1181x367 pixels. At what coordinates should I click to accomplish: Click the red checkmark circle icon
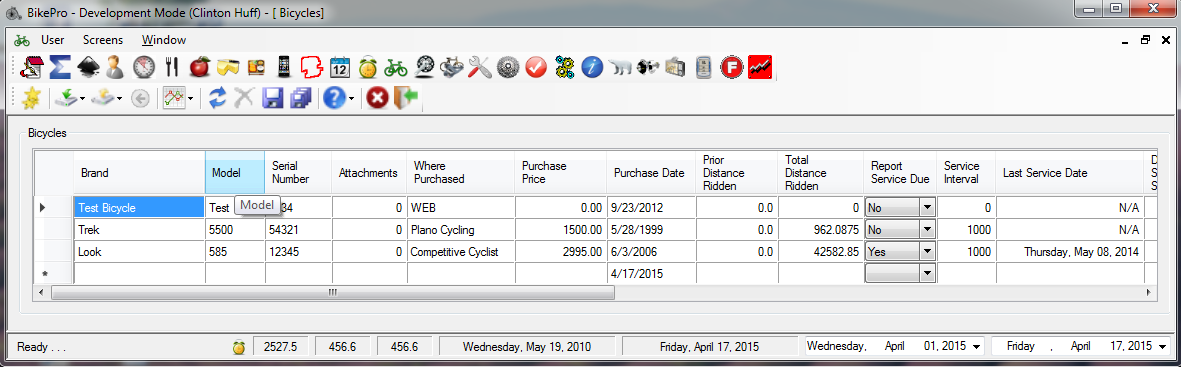(x=536, y=68)
